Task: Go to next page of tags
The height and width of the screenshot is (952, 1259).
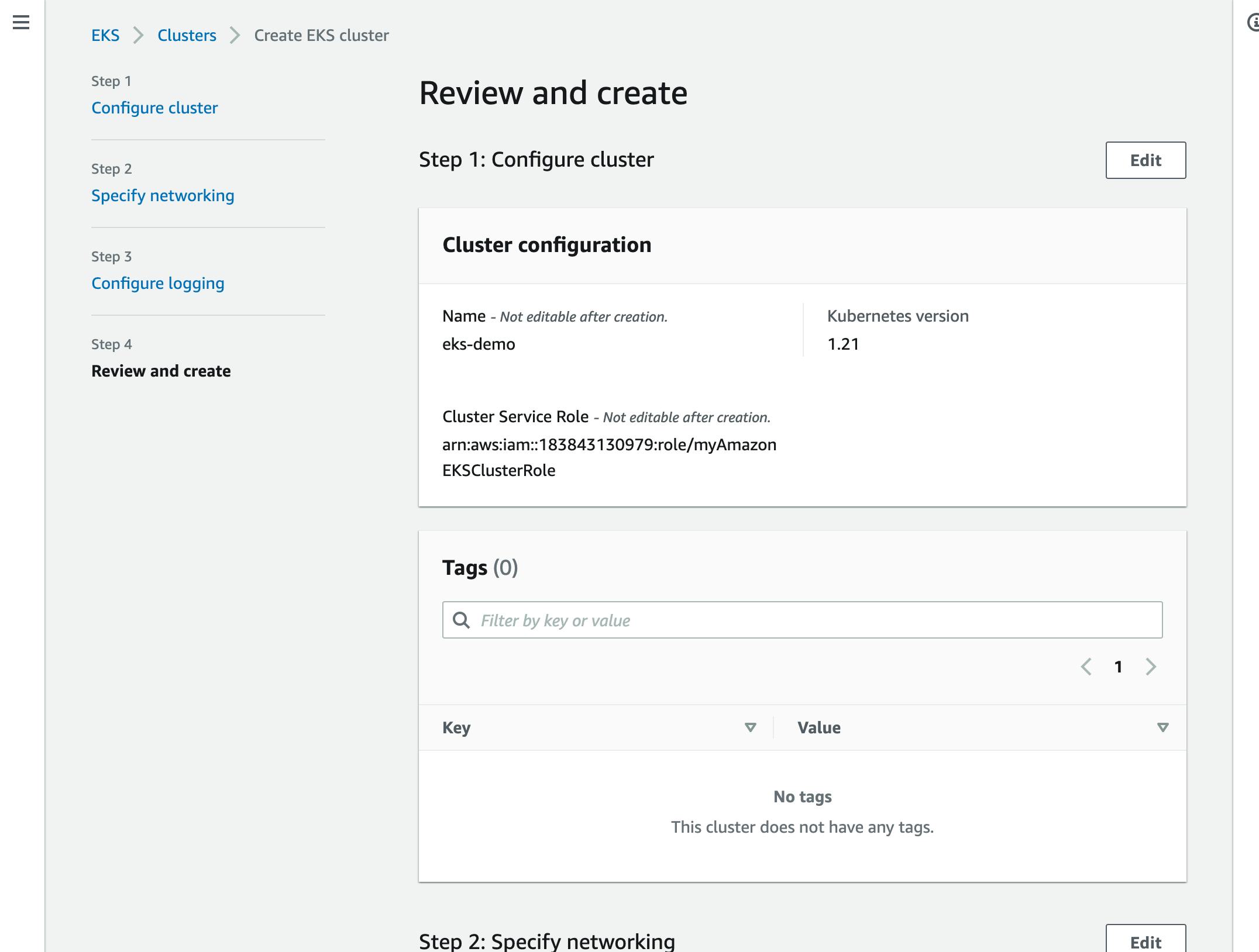Action: point(1151,667)
